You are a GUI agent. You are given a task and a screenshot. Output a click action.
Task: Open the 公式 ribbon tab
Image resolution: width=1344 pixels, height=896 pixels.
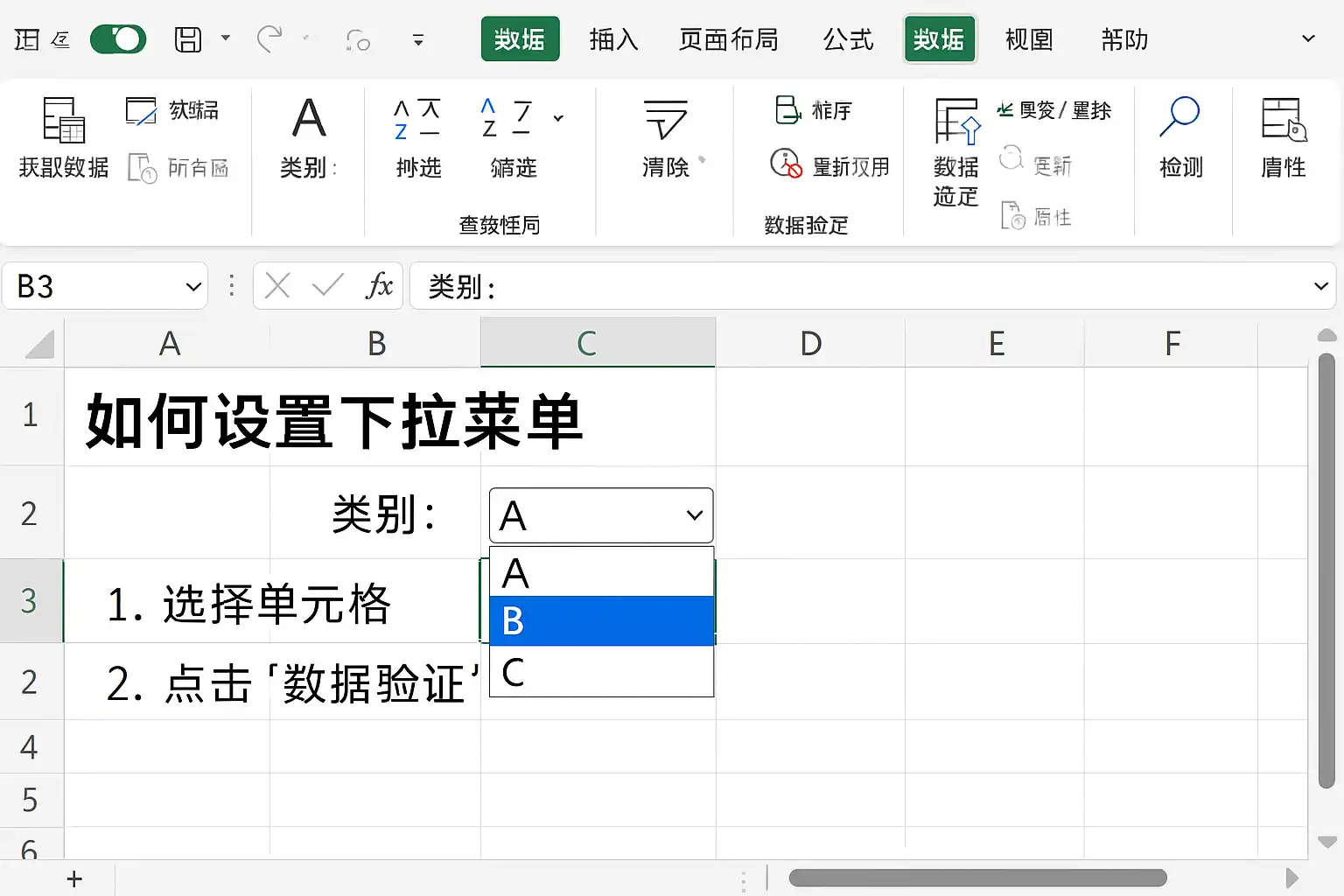point(848,39)
